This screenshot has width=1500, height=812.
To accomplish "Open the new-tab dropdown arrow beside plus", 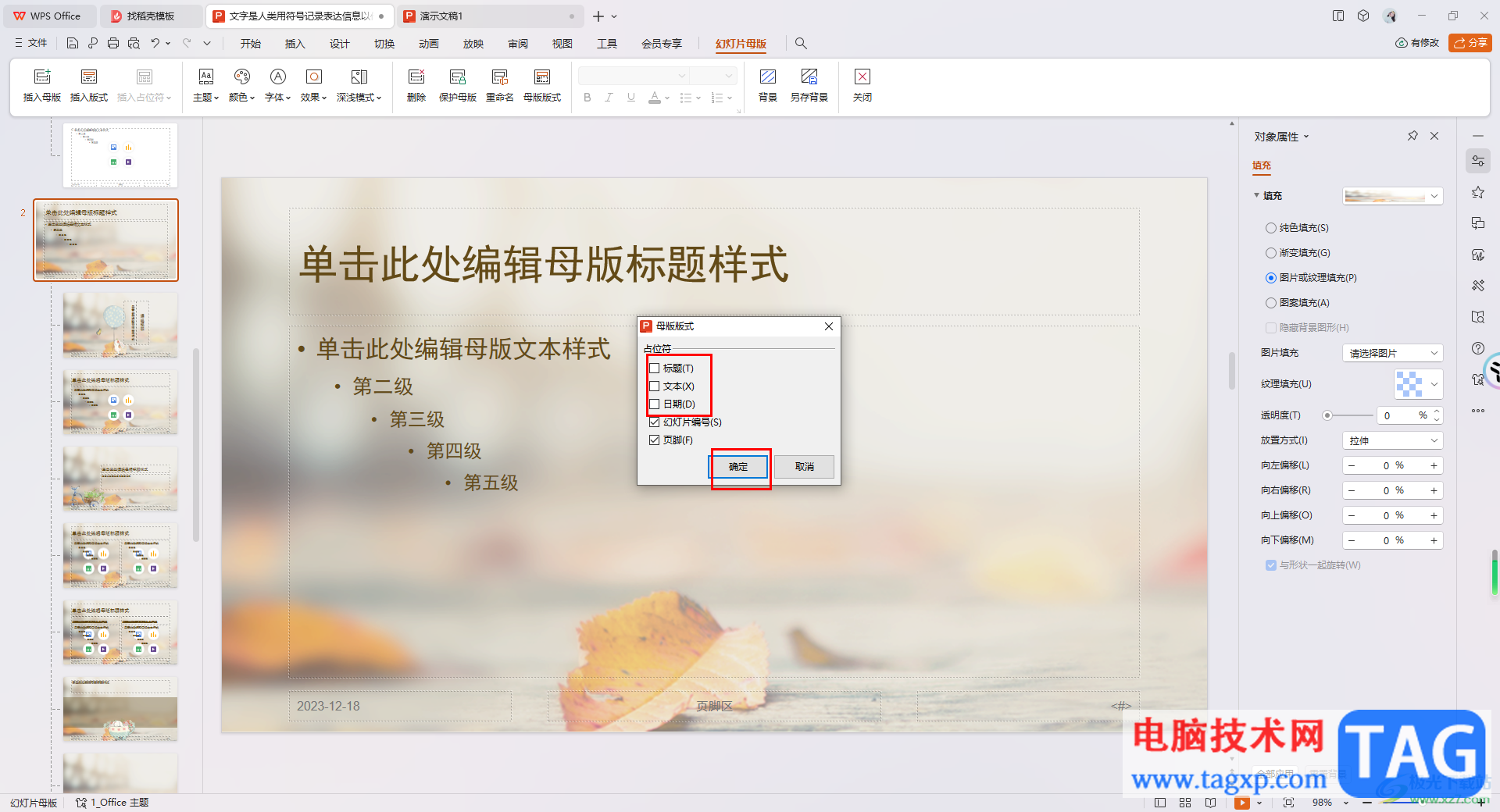I will [x=614, y=16].
